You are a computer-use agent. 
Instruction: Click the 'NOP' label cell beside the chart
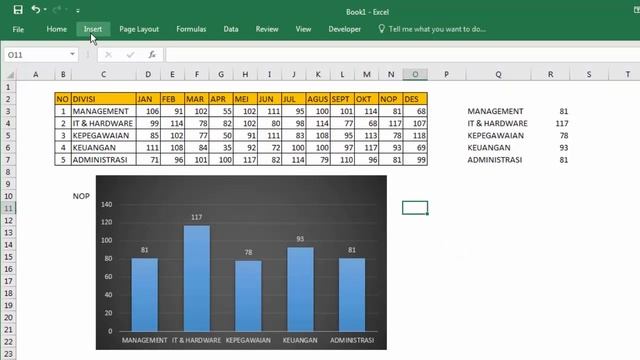[x=81, y=196]
